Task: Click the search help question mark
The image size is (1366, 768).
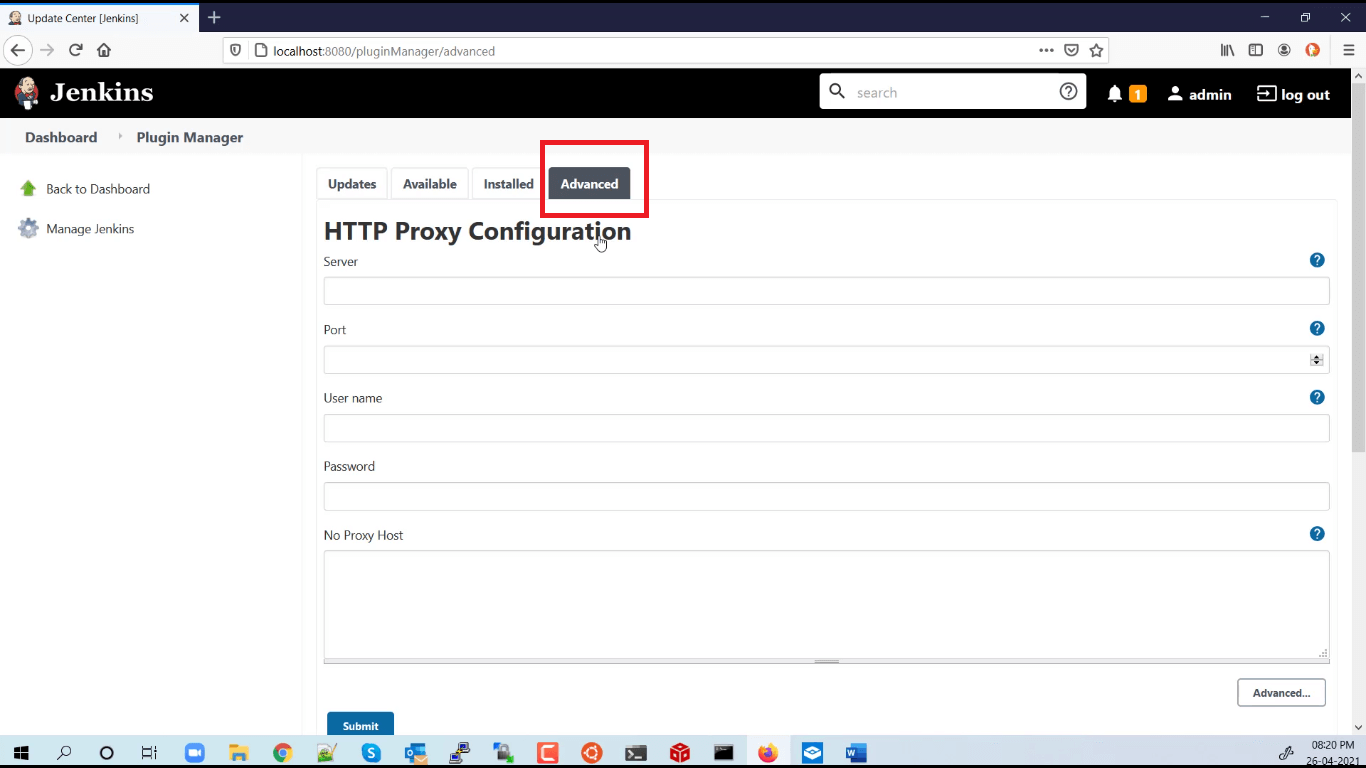Action: click(x=1067, y=91)
